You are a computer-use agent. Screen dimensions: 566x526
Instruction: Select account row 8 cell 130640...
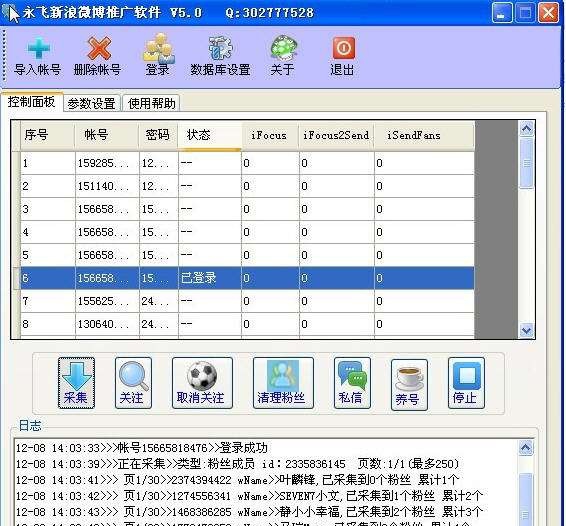(x=107, y=324)
